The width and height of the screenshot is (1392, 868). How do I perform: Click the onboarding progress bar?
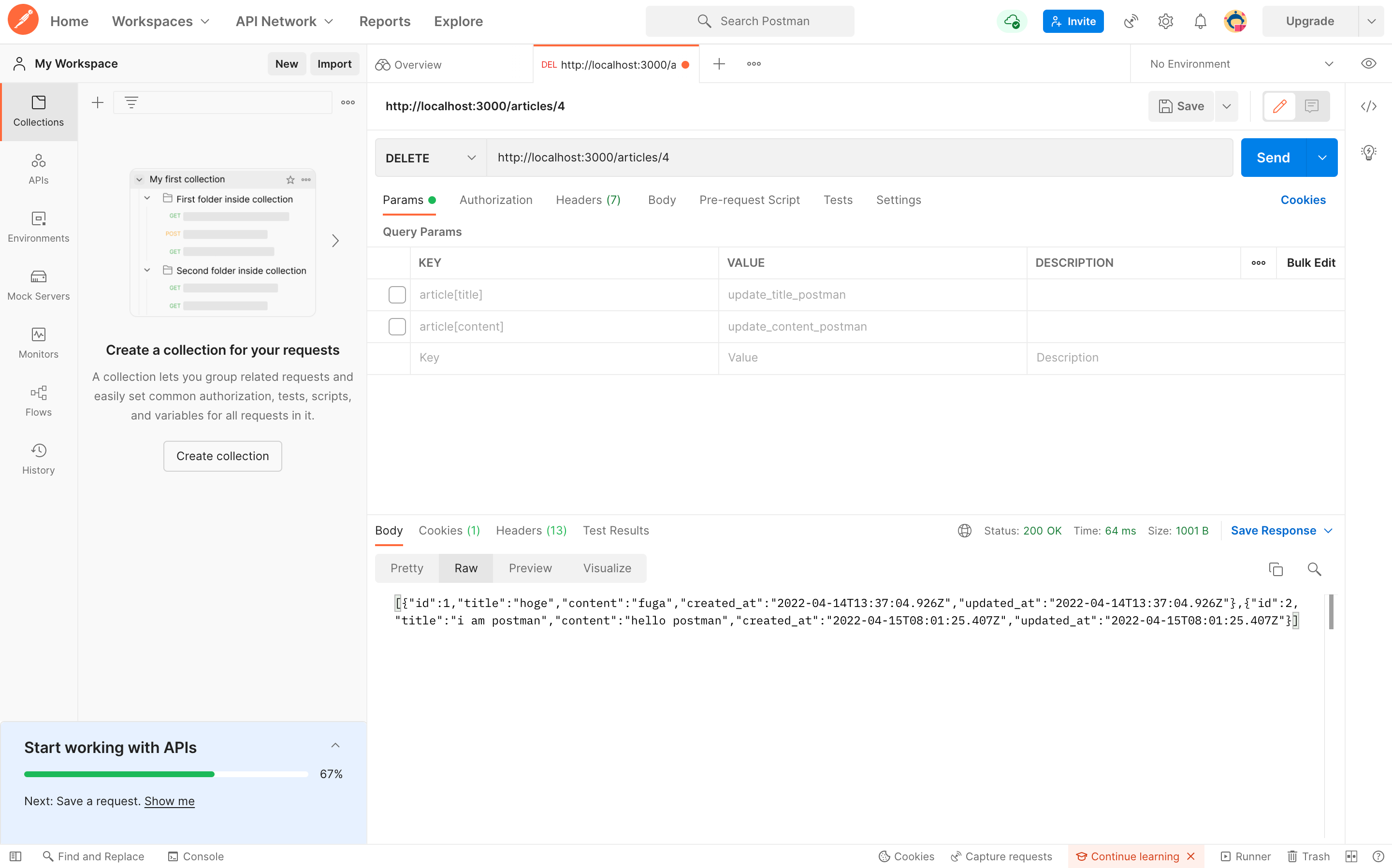(166, 774)
